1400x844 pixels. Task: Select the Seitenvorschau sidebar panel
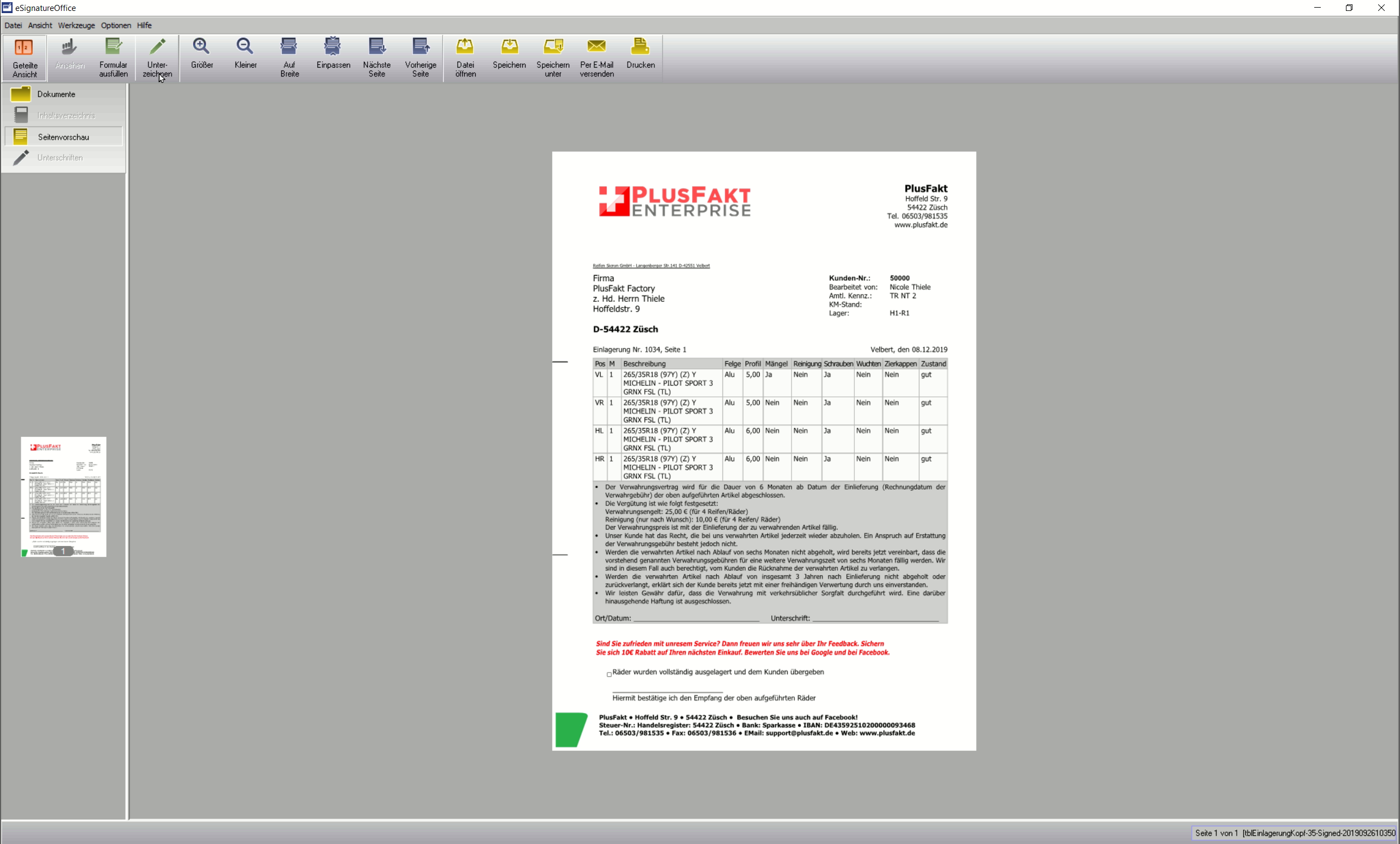(x=63, y=137)
